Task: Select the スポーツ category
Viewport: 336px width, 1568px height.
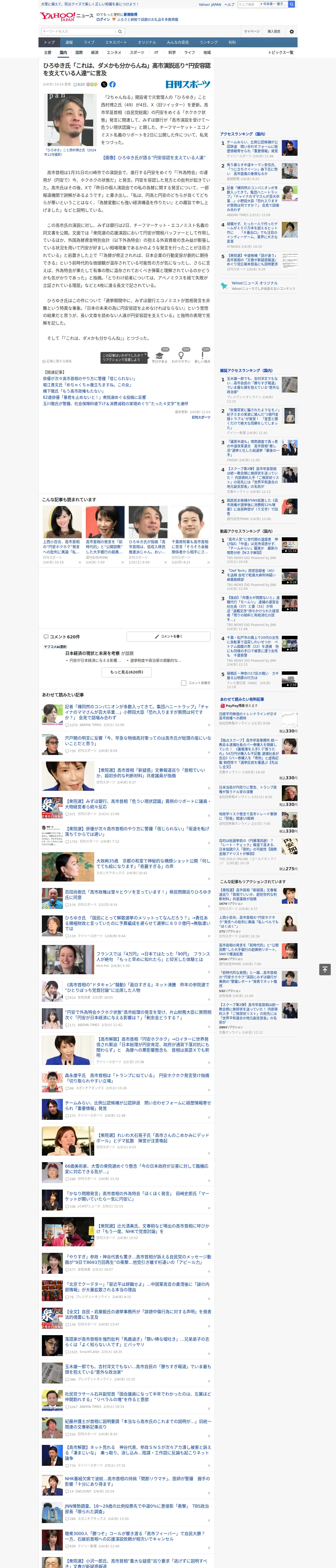Action: click(137, 52)
